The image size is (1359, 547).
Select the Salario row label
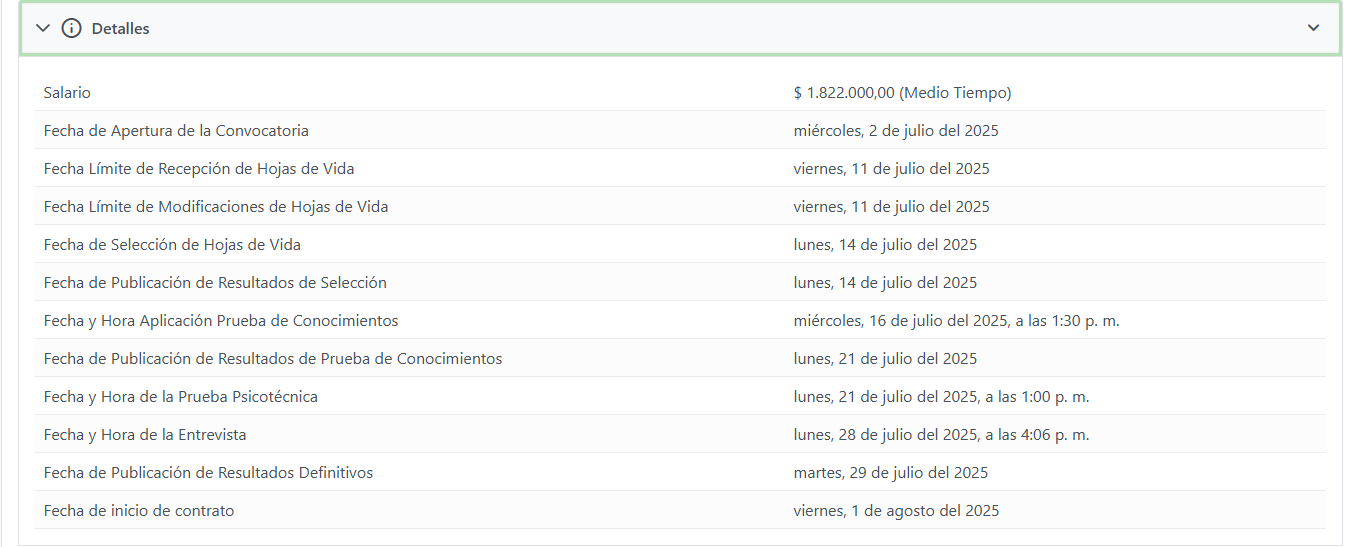click(x=67, y=93)
